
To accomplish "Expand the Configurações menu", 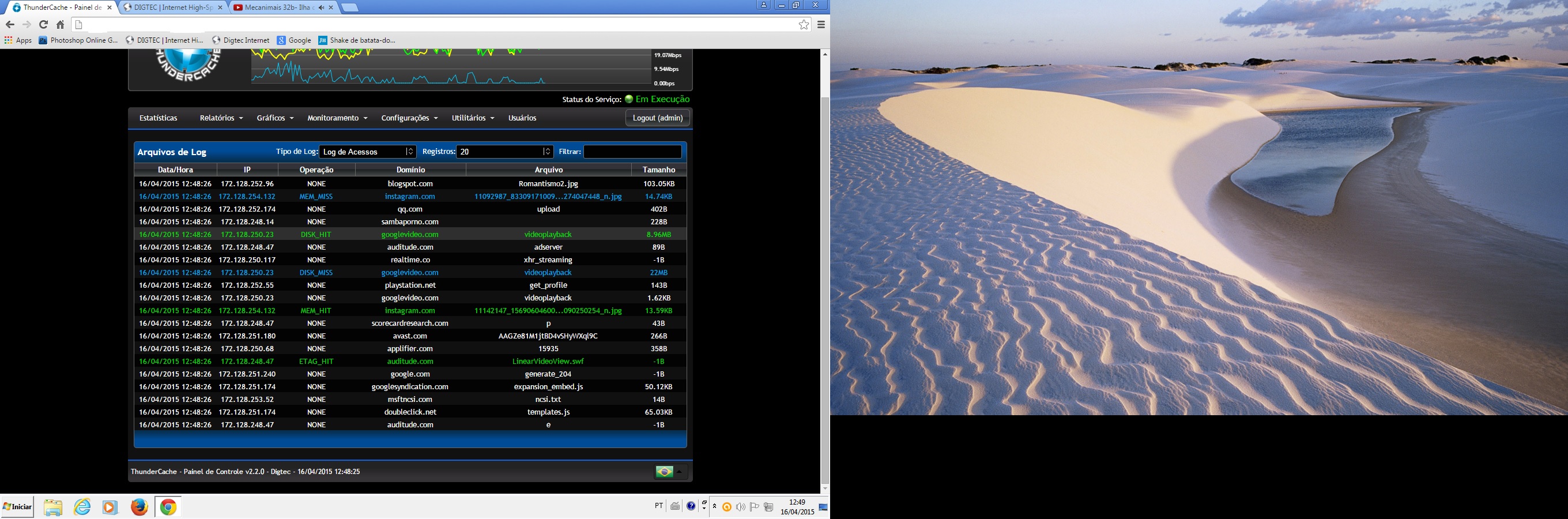I will (x=409, y=118).
